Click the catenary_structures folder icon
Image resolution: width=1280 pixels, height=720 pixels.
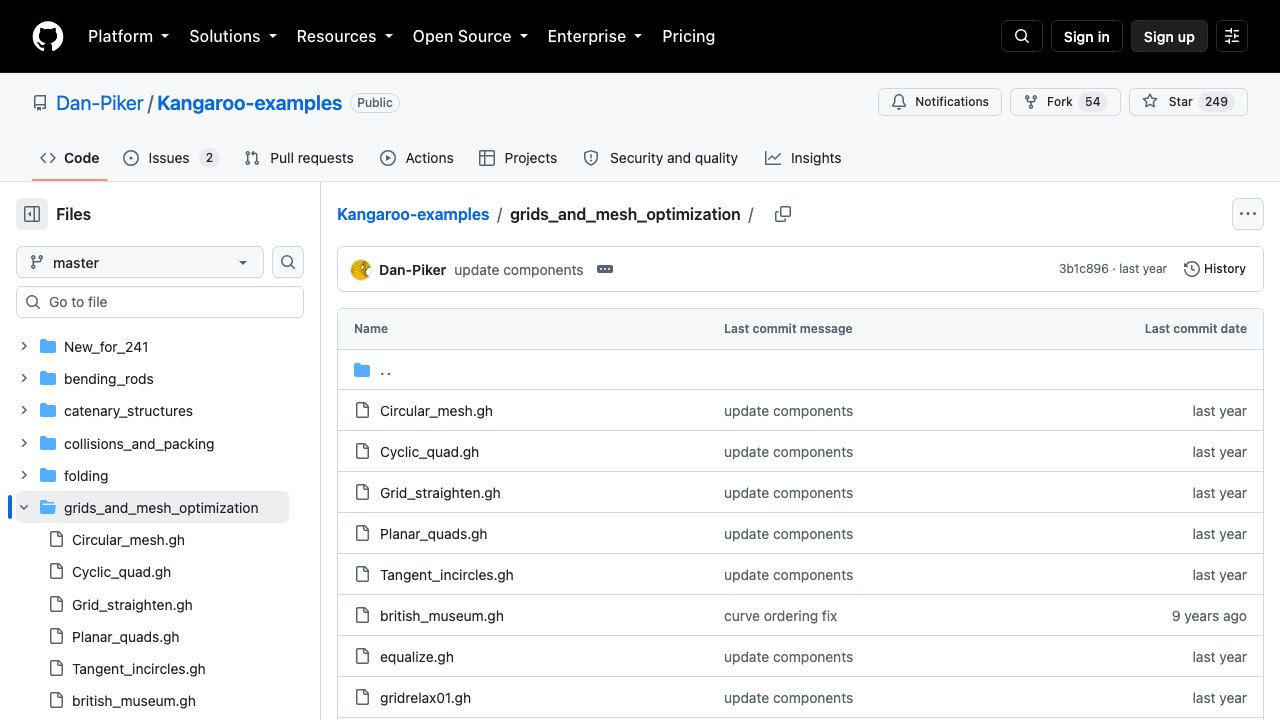pyautogui.click(x=47, y=411)
